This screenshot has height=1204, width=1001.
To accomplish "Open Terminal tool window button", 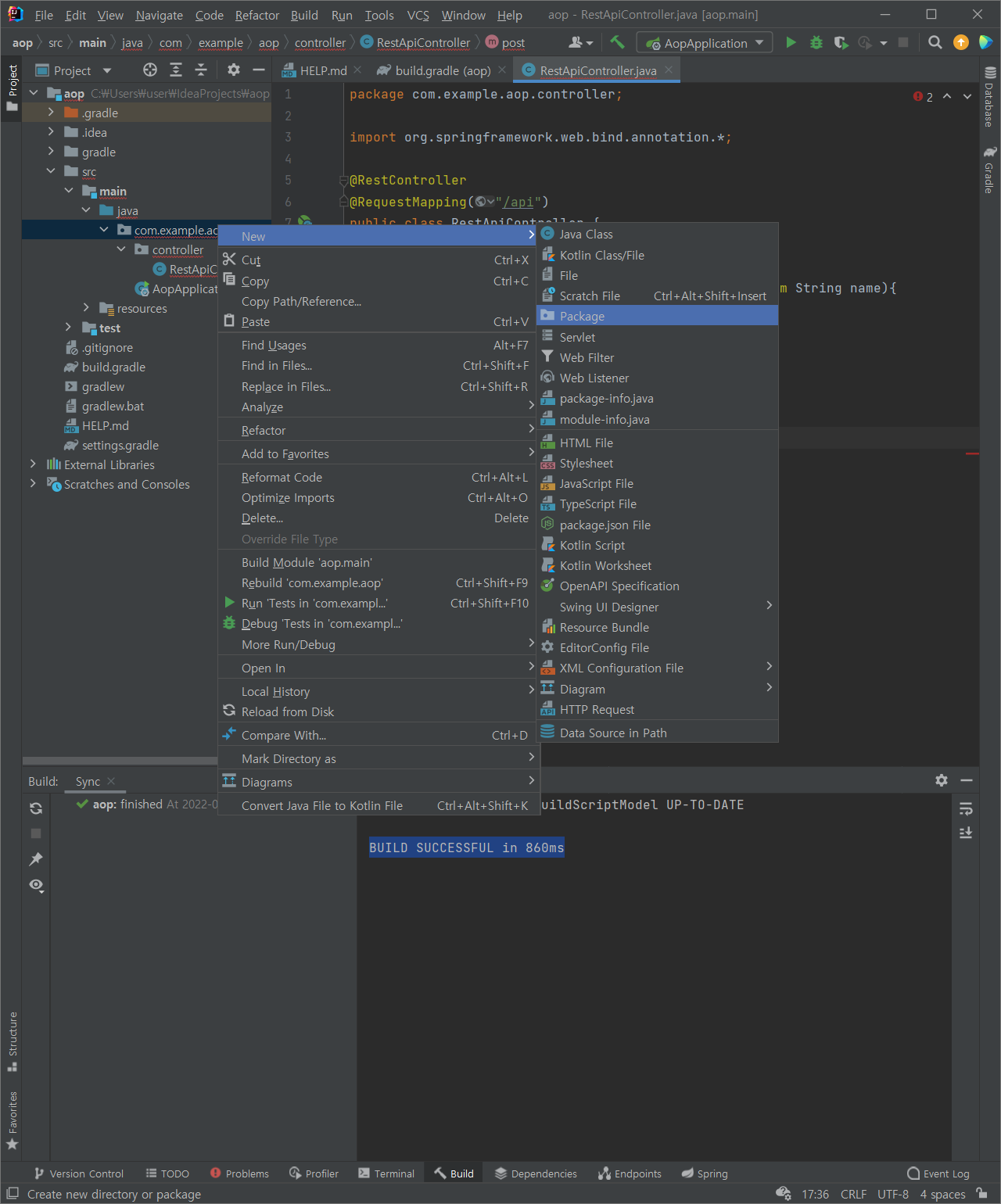I will (386, 1174).
